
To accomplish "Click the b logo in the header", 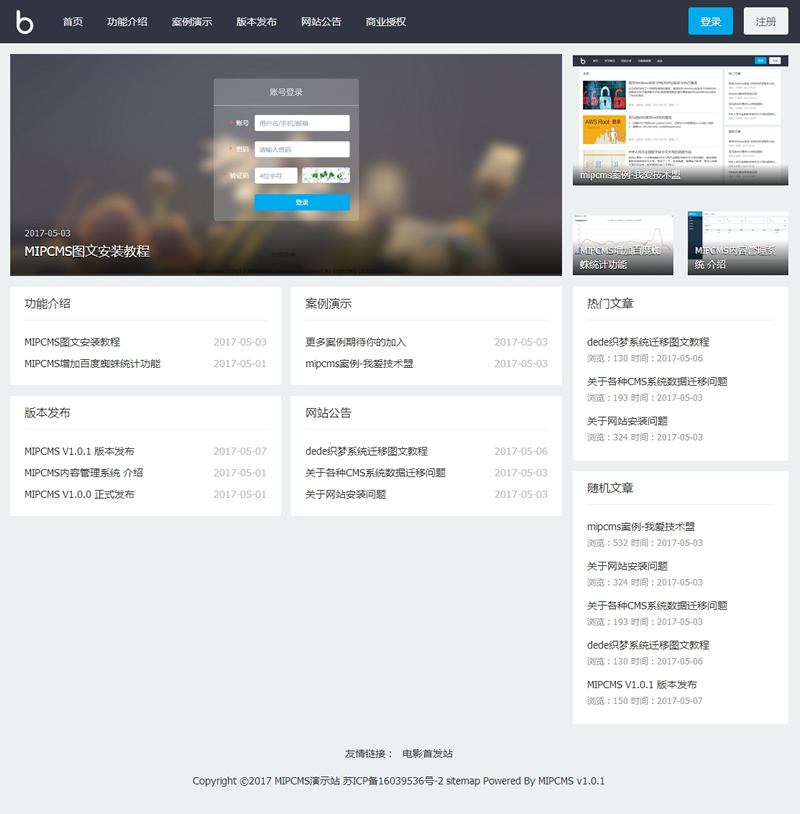I will click(24, 22).
